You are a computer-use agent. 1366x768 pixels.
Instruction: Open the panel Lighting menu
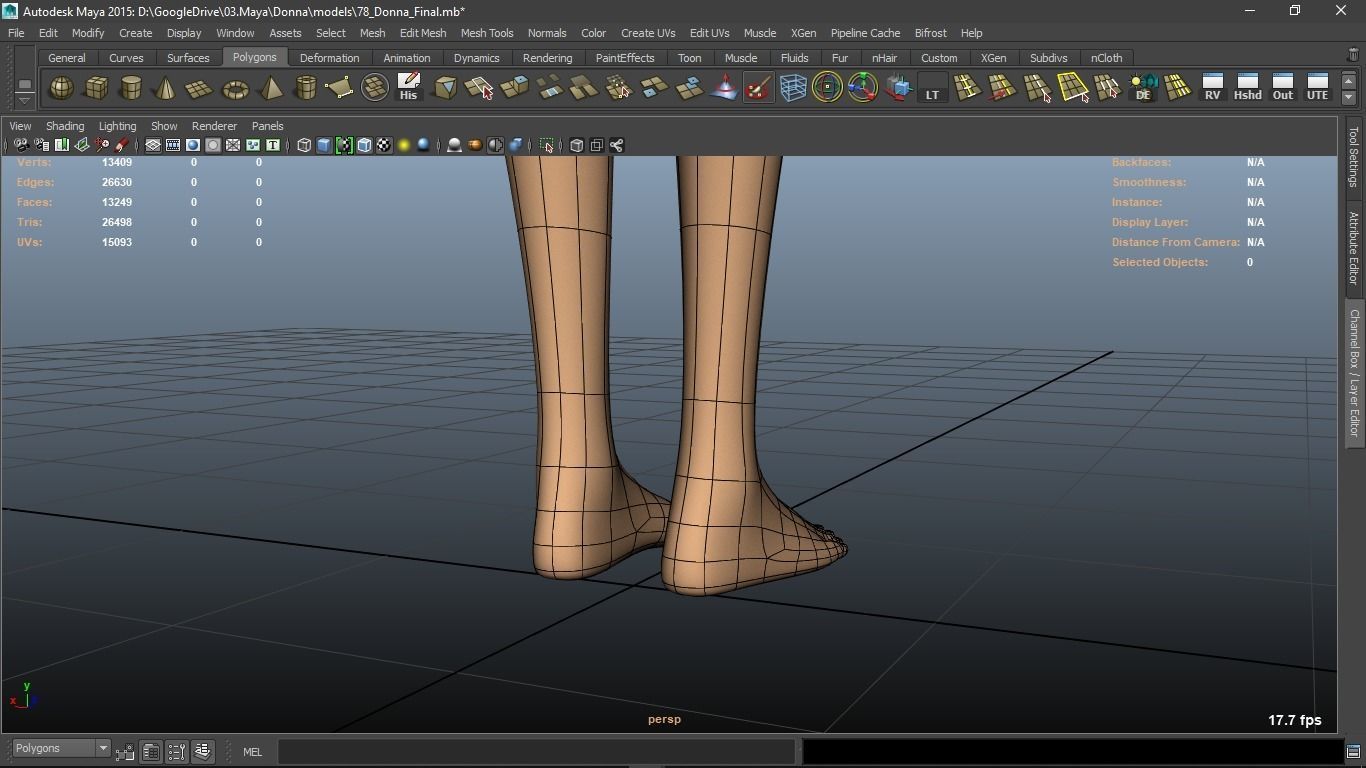pyautogui.click(x=117, y=126)
